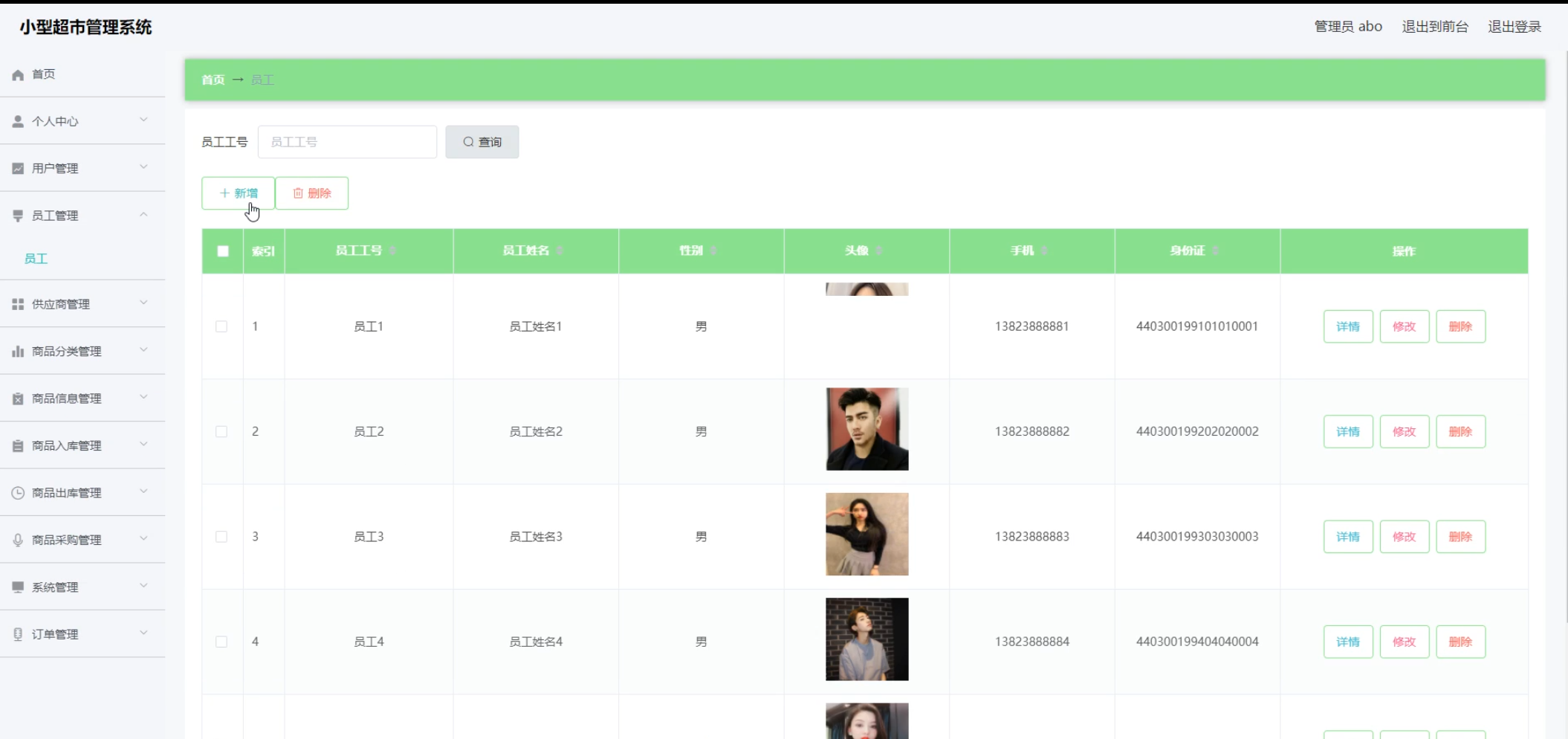Sort by the 员工工号 column arrows
The image size is (1568, 739).
click(392, 251)
